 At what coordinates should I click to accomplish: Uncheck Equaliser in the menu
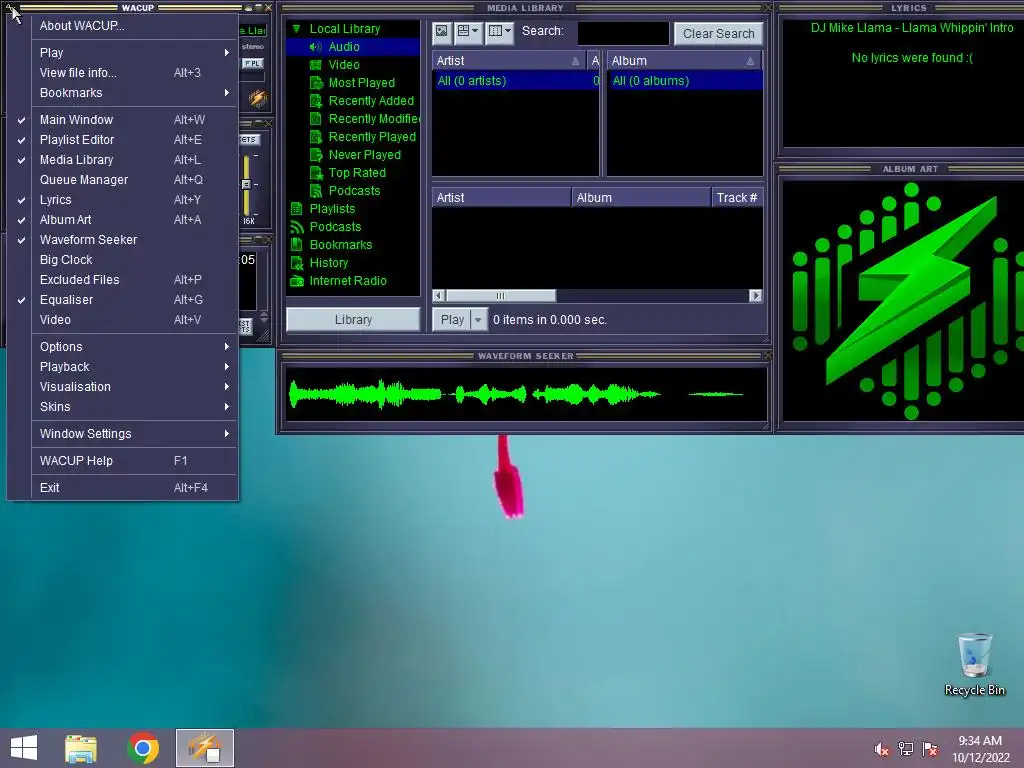[122, 300]
